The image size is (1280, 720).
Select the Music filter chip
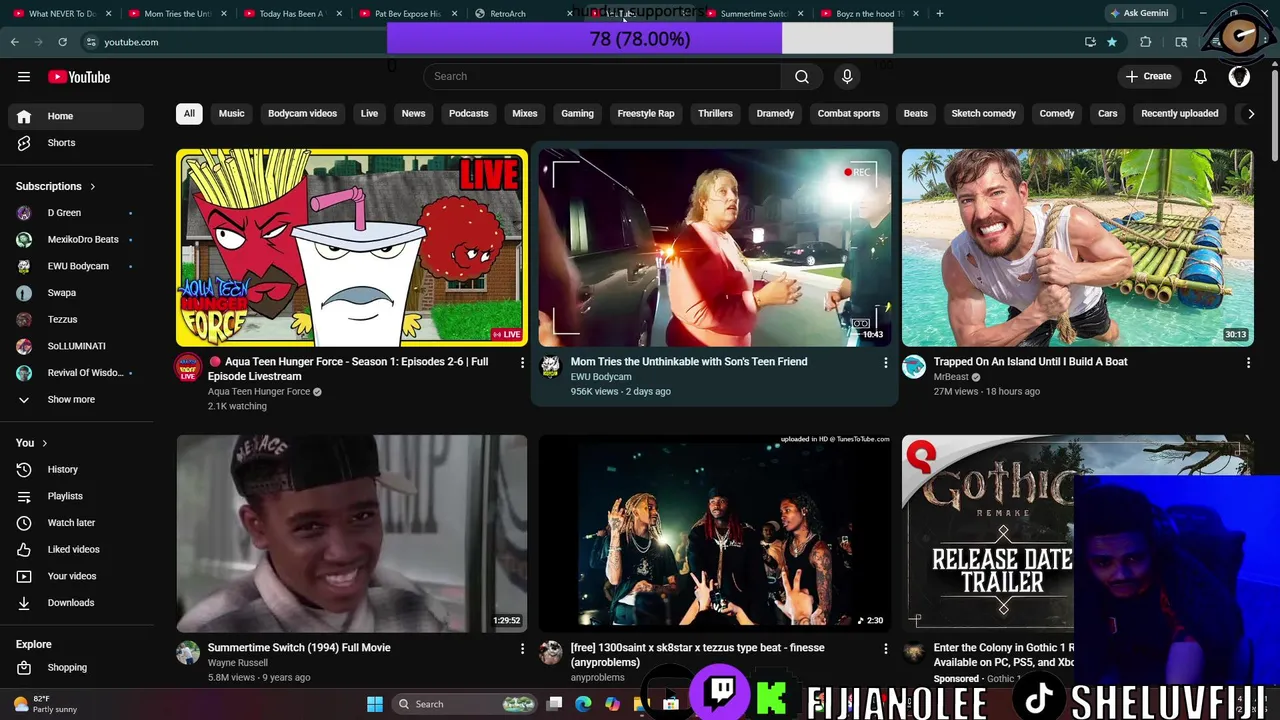pos(231,114)
